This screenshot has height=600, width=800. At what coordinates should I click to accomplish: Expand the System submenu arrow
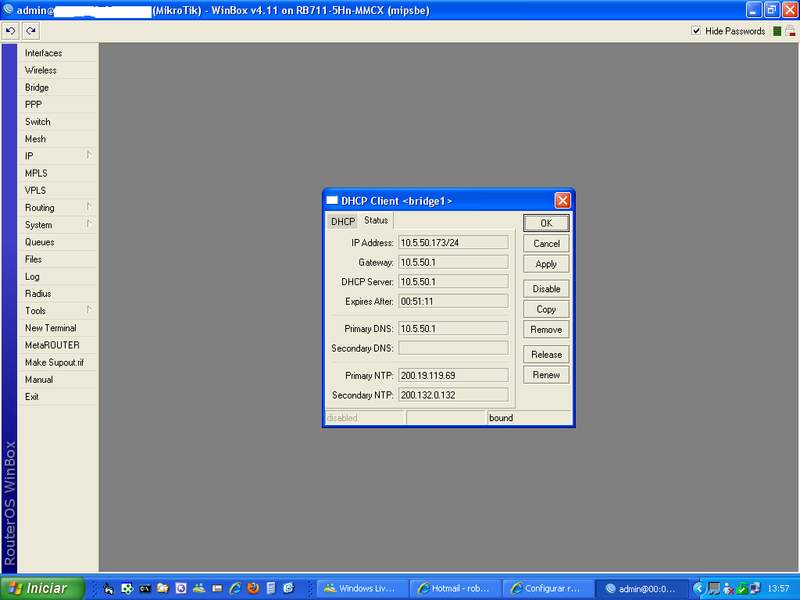pyautogui.click(x=89, y=224)
